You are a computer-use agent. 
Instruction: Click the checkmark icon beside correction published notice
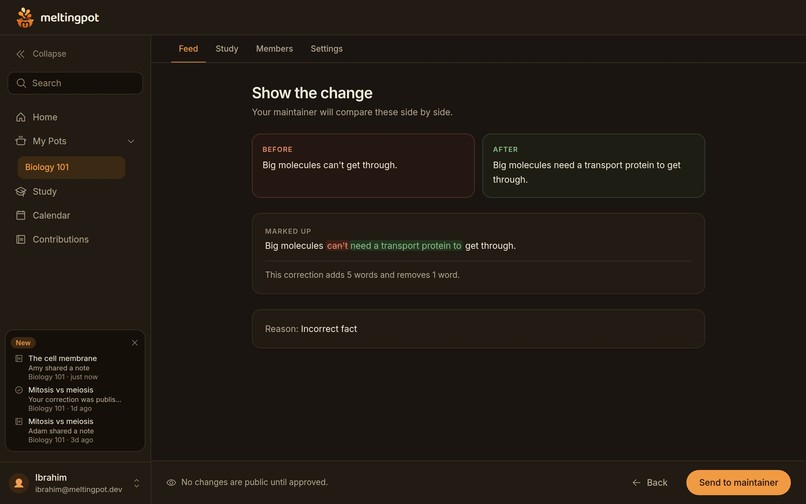pos(19,390)
